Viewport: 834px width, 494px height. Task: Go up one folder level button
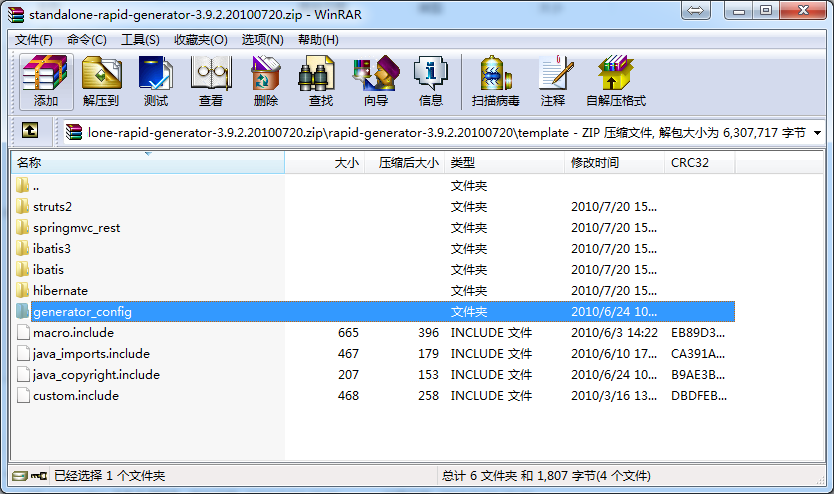click(30, 130)
